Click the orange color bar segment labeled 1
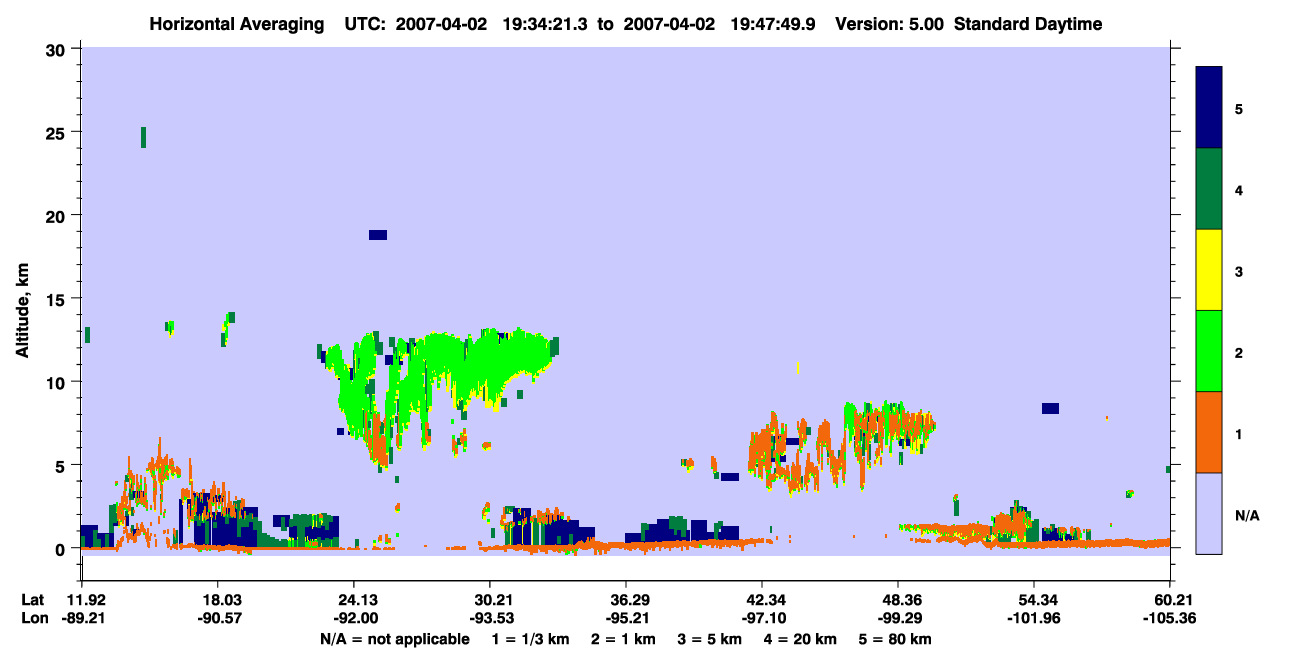Screen dimensions: 1300x667 1209,432
